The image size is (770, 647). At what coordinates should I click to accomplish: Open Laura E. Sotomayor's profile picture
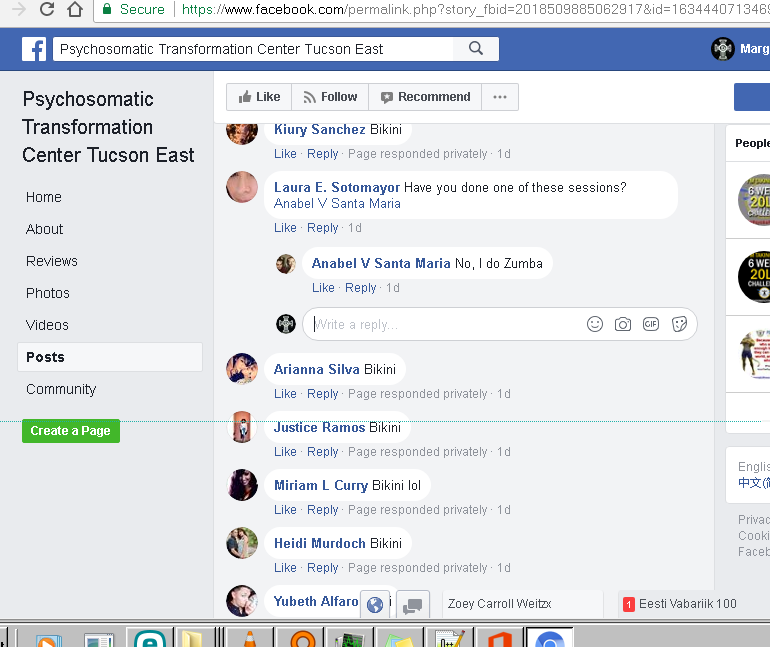pos(242,187)
